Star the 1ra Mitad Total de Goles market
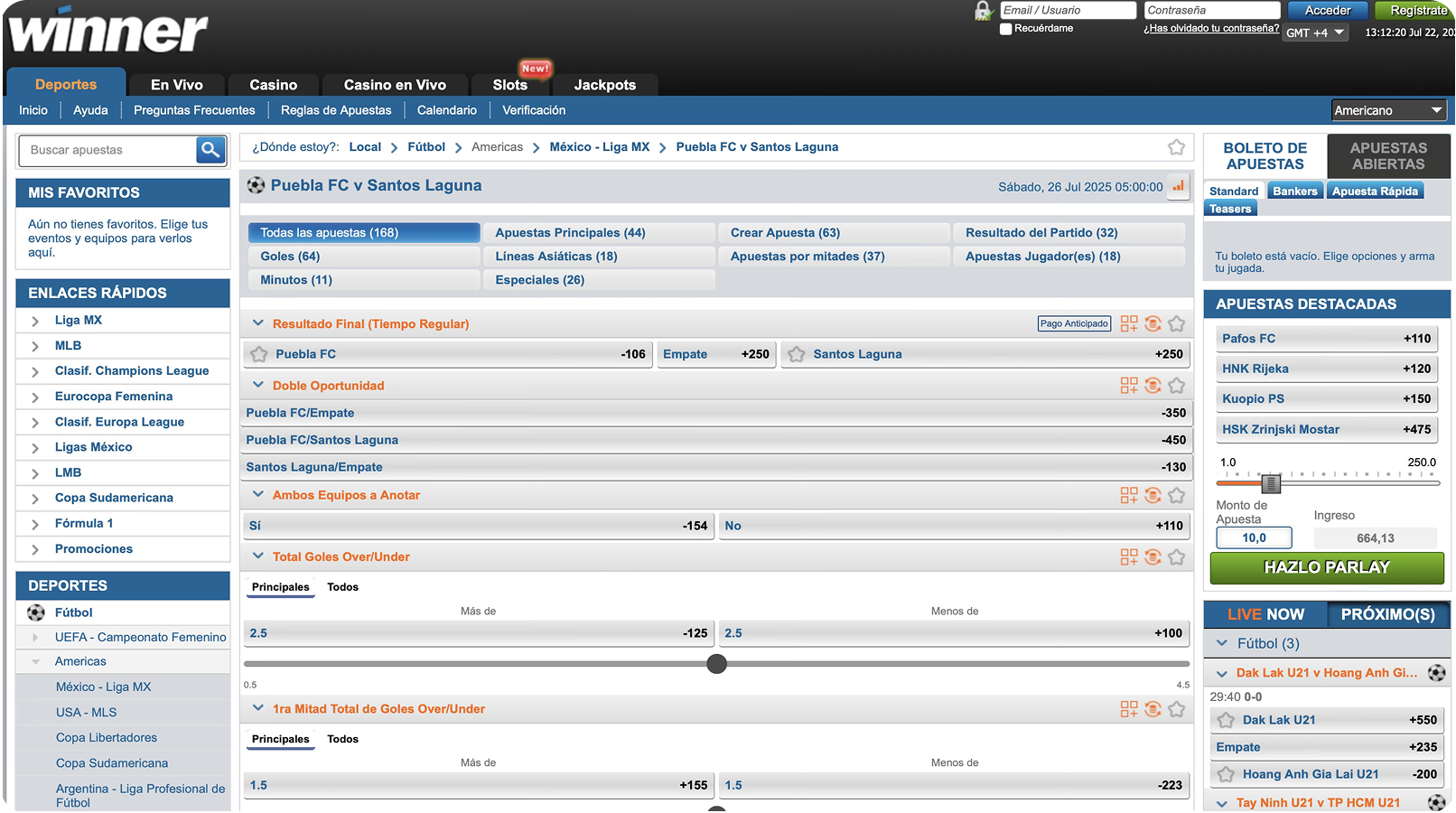 [x=1176, y=709]
